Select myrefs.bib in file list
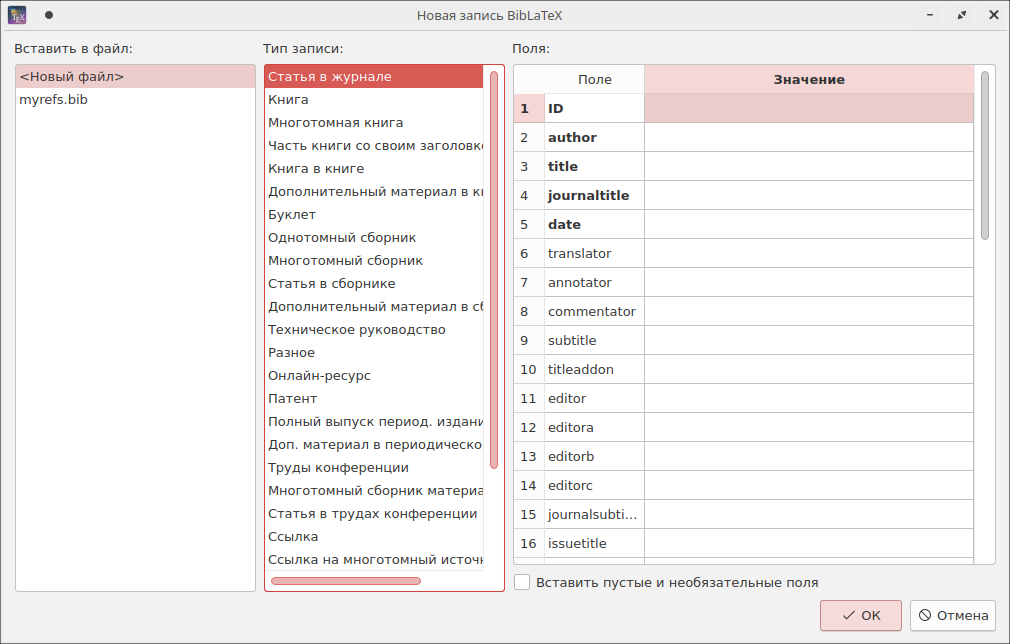Screen dimensions: 1010x644 pos(135,100)
